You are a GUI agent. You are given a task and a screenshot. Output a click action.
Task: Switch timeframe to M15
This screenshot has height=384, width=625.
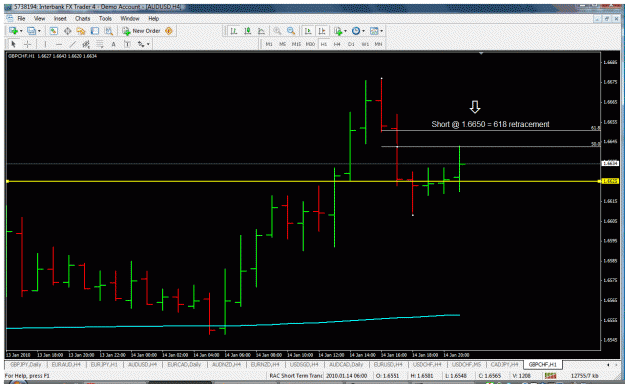point(296,44)
